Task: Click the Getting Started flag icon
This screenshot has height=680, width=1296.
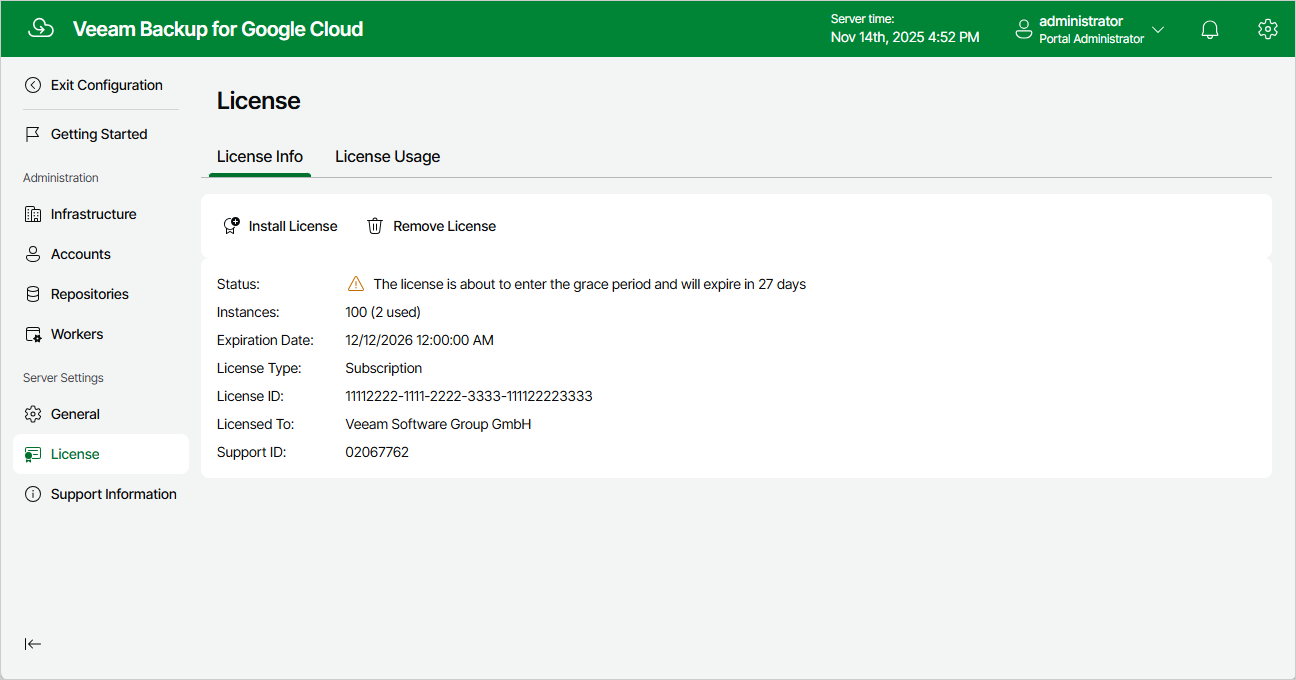Action: [33, 134]
